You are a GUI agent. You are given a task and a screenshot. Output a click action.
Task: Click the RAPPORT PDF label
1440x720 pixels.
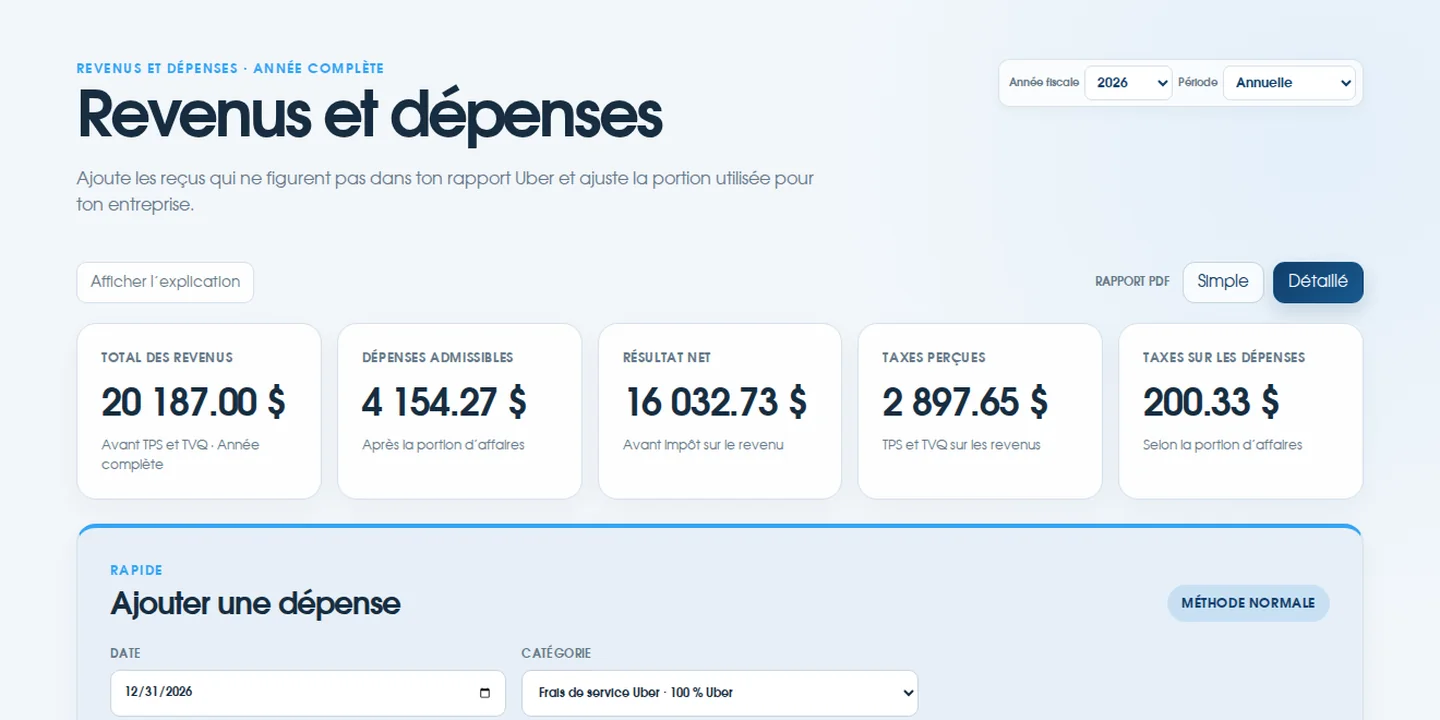(1132, 282)
